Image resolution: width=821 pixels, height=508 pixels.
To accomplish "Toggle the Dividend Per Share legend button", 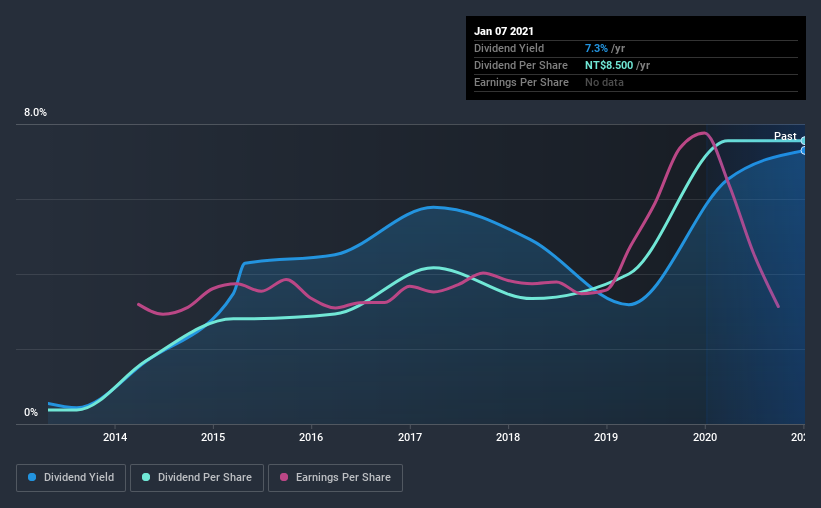I will pos(197,478).
